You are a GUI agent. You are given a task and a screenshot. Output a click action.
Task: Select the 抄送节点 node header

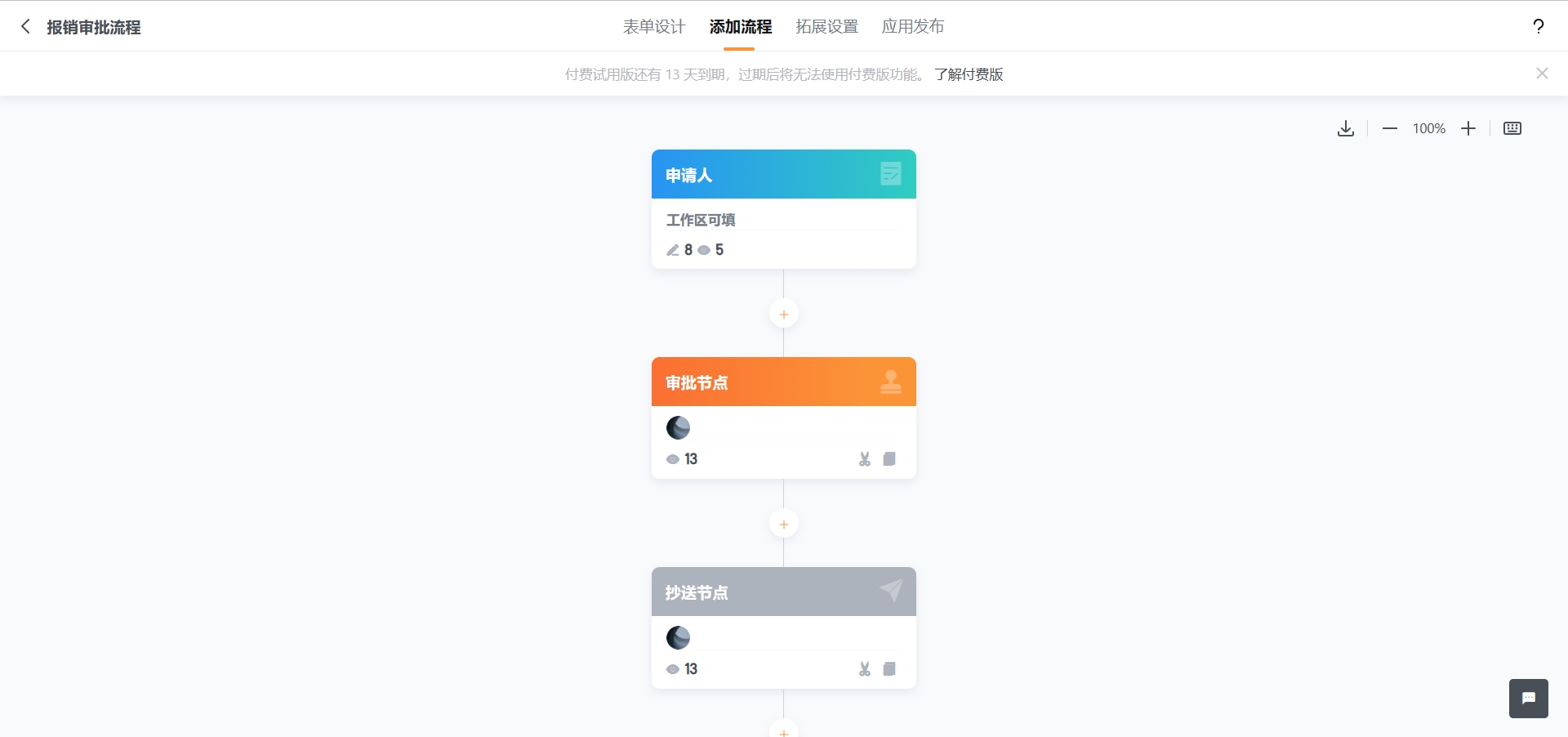pyautogui.click(x=784, y=592)
